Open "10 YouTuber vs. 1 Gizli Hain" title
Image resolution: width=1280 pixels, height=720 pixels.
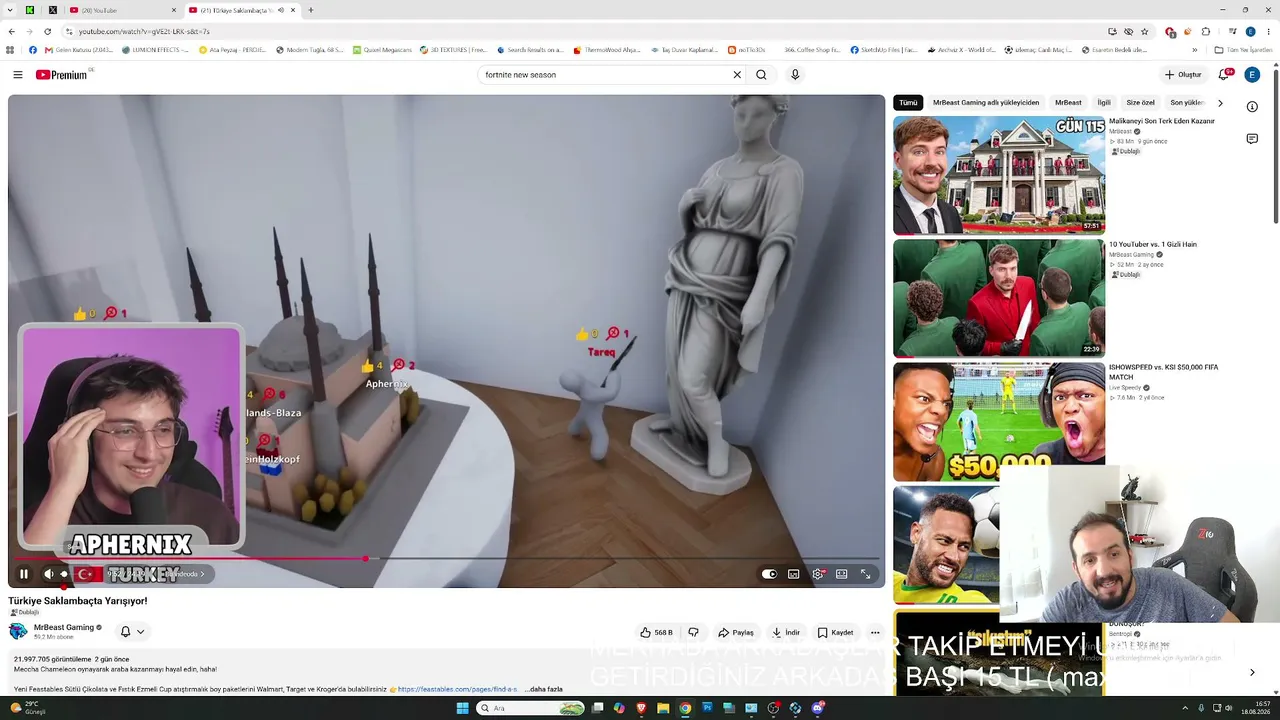[x=1153, y=244]
